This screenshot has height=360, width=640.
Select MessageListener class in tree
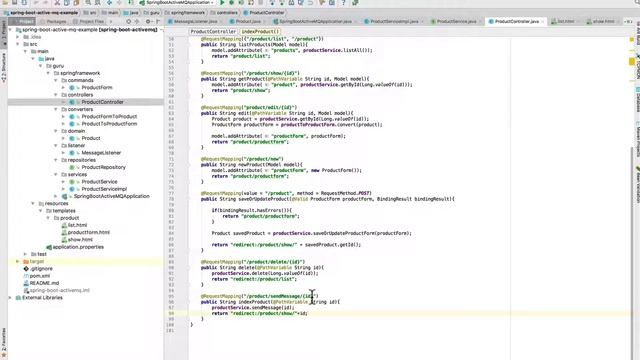pyautogui.click(x=101, y=153)
